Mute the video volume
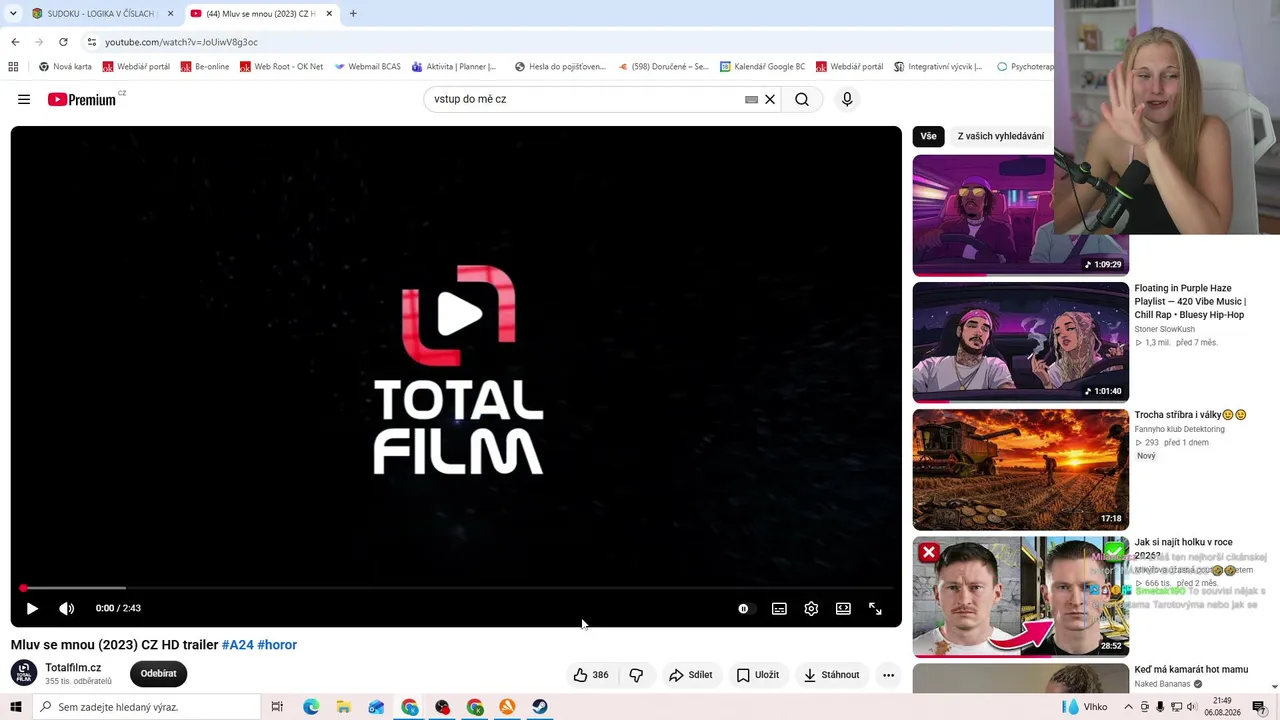Screen dimensions: 1280x720 (x=67, y=608)
